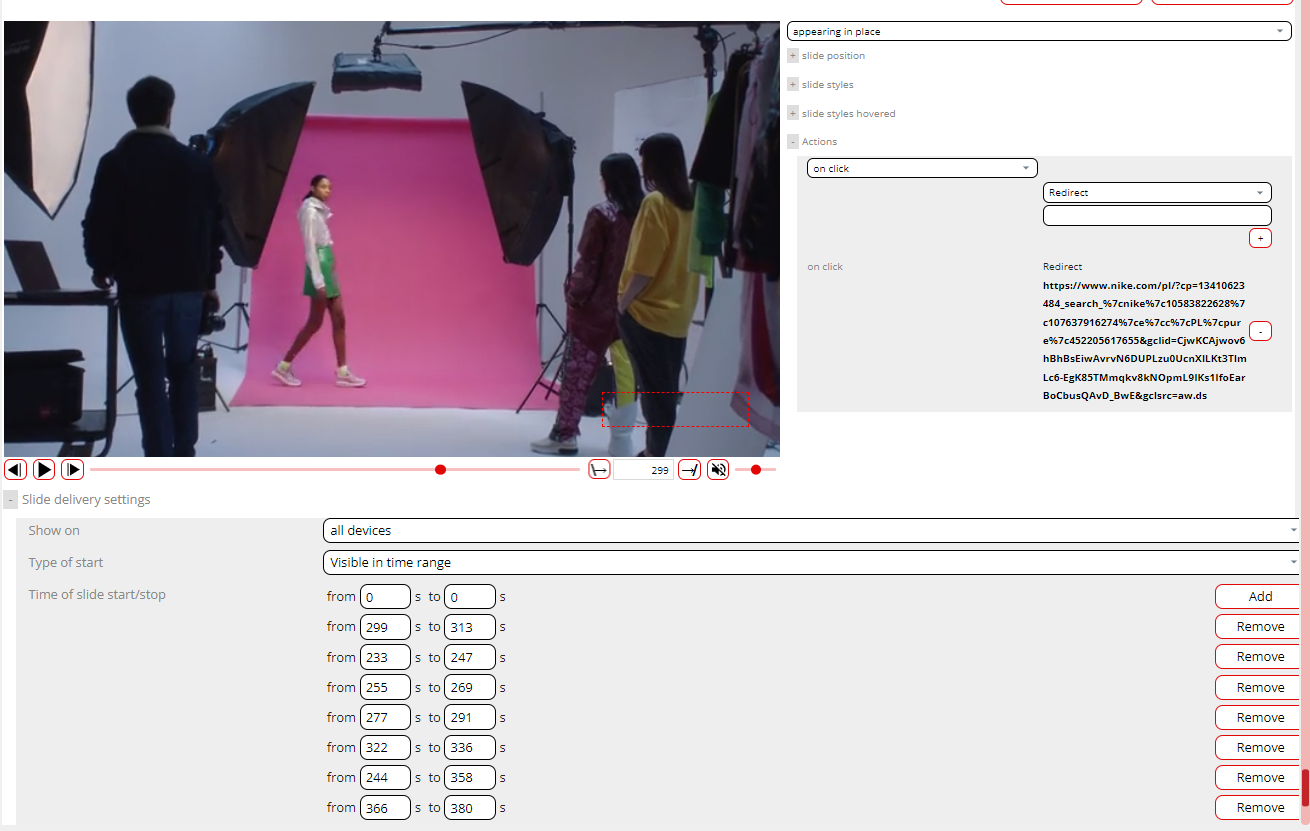
Task: Set slide end time marker icon
Action: coord(689,470)
